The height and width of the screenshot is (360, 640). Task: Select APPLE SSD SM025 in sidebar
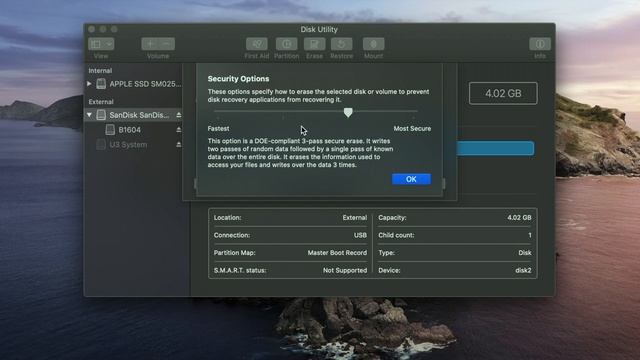click(x=145, y=84)
